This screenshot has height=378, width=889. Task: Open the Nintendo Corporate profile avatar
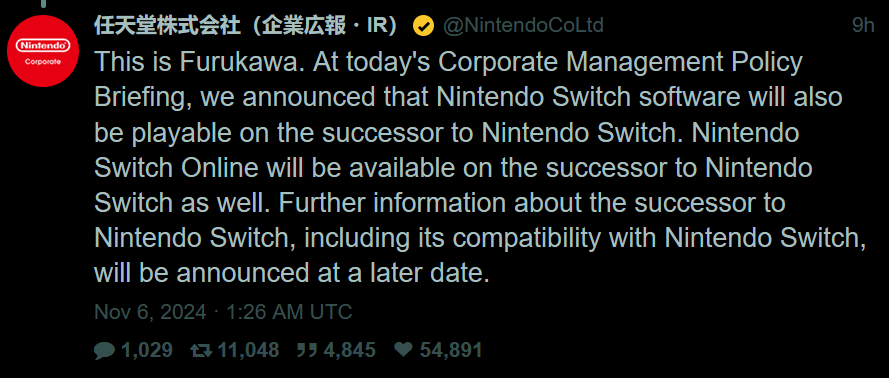43,51
